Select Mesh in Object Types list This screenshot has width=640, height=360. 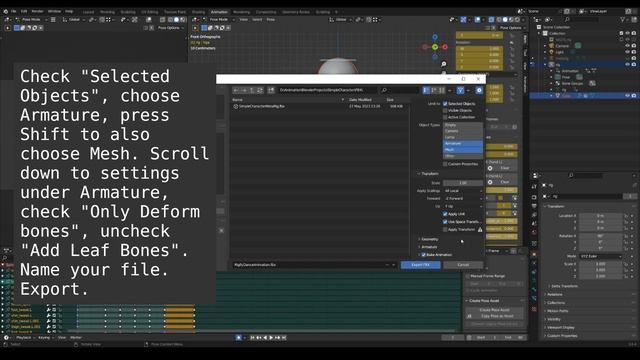pyautogui.click(x=463, y=149)
